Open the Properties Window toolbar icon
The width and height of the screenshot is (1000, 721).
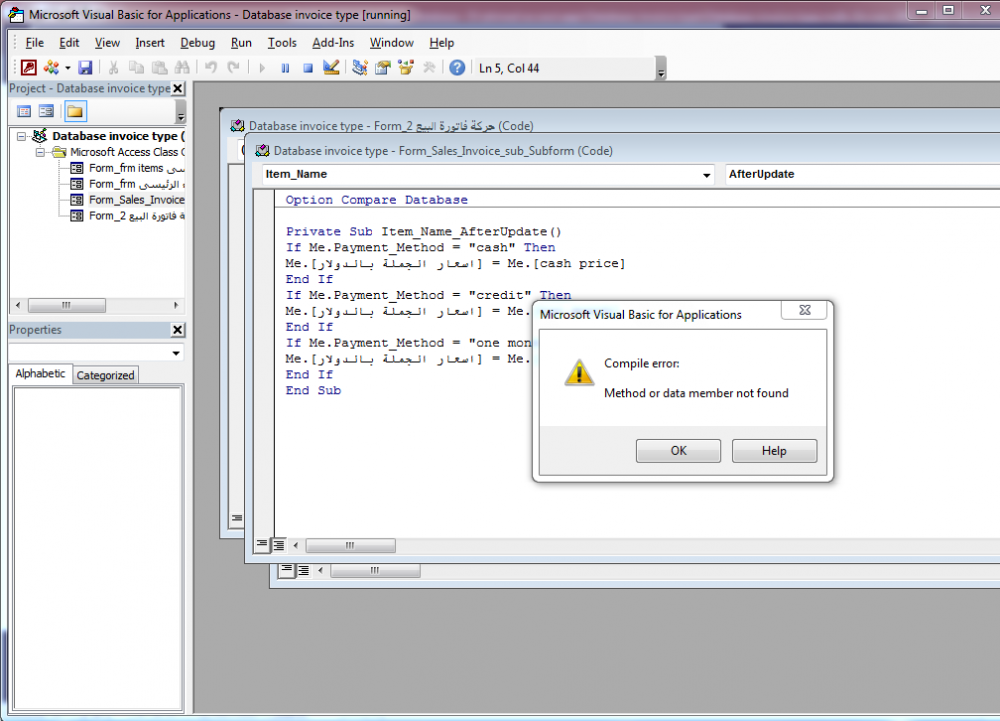[383, 68]
